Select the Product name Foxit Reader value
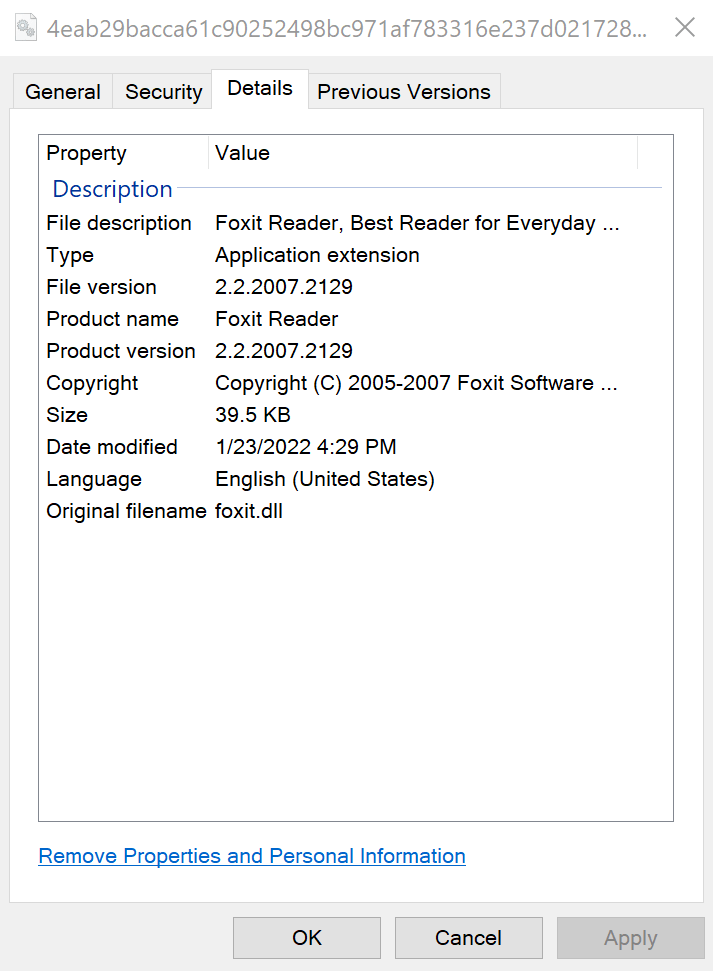713x971 pixels. point(277,319)
